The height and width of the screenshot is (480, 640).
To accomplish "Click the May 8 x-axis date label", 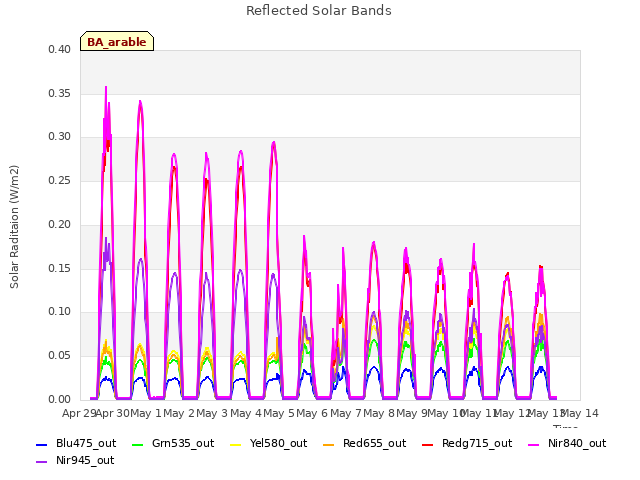I will click(379, 414).
